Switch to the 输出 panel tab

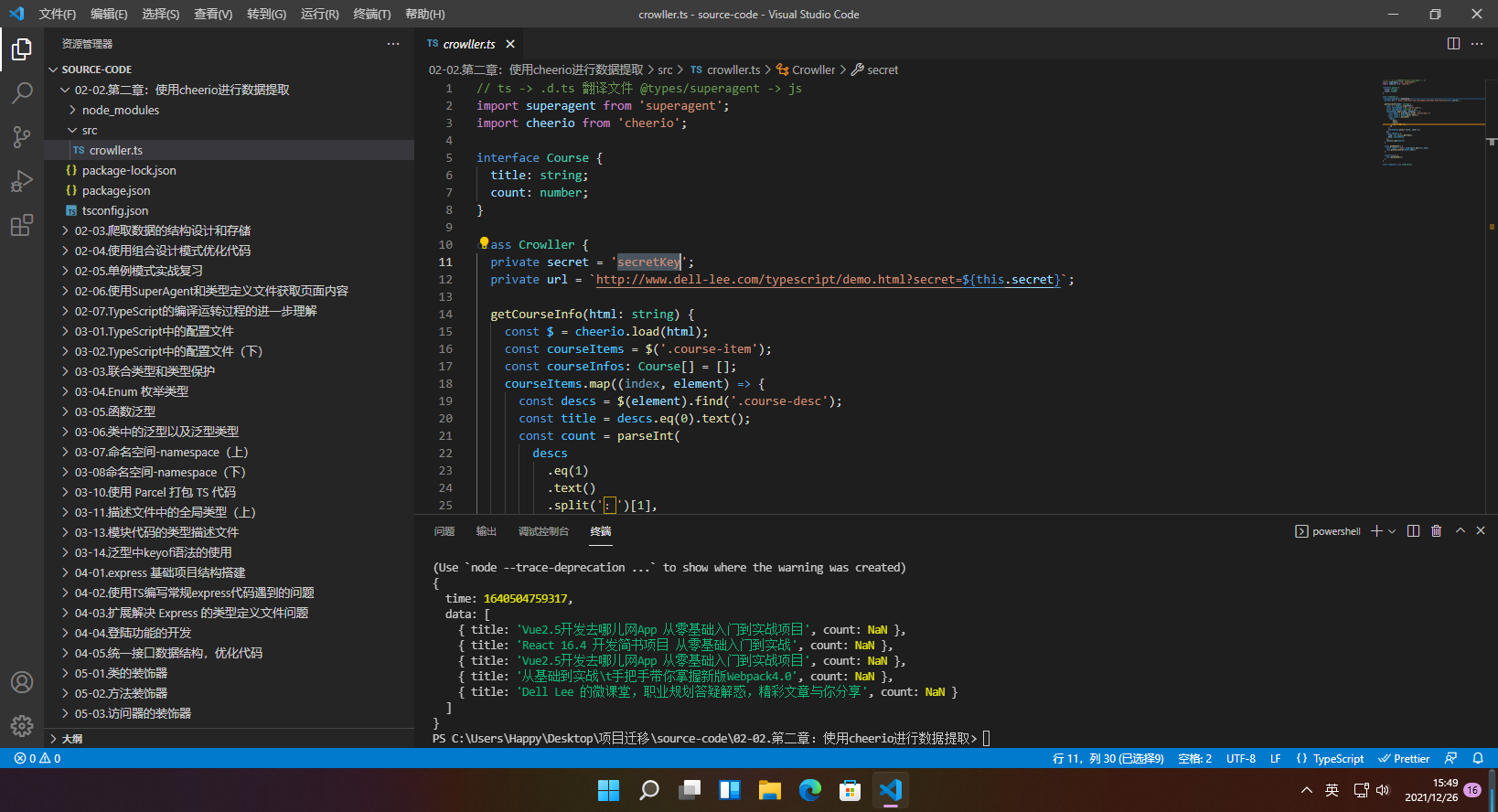[487, 531]
